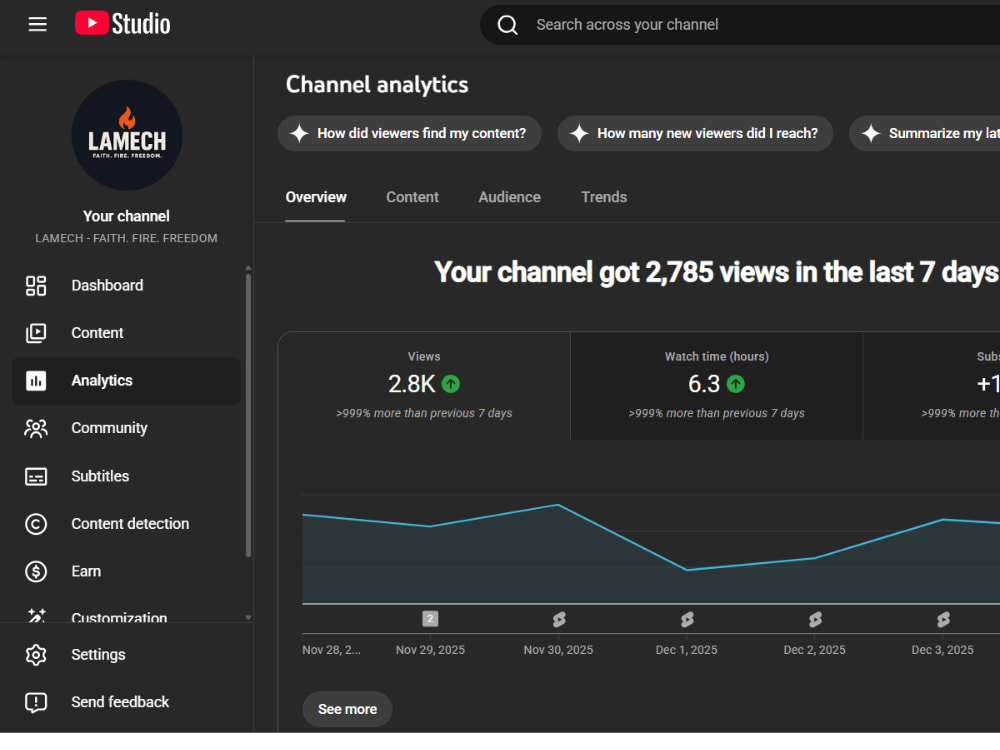Open the hamburger navigation menu
Viewport: 1000px width, 750px height.
(x=38, y=24)
